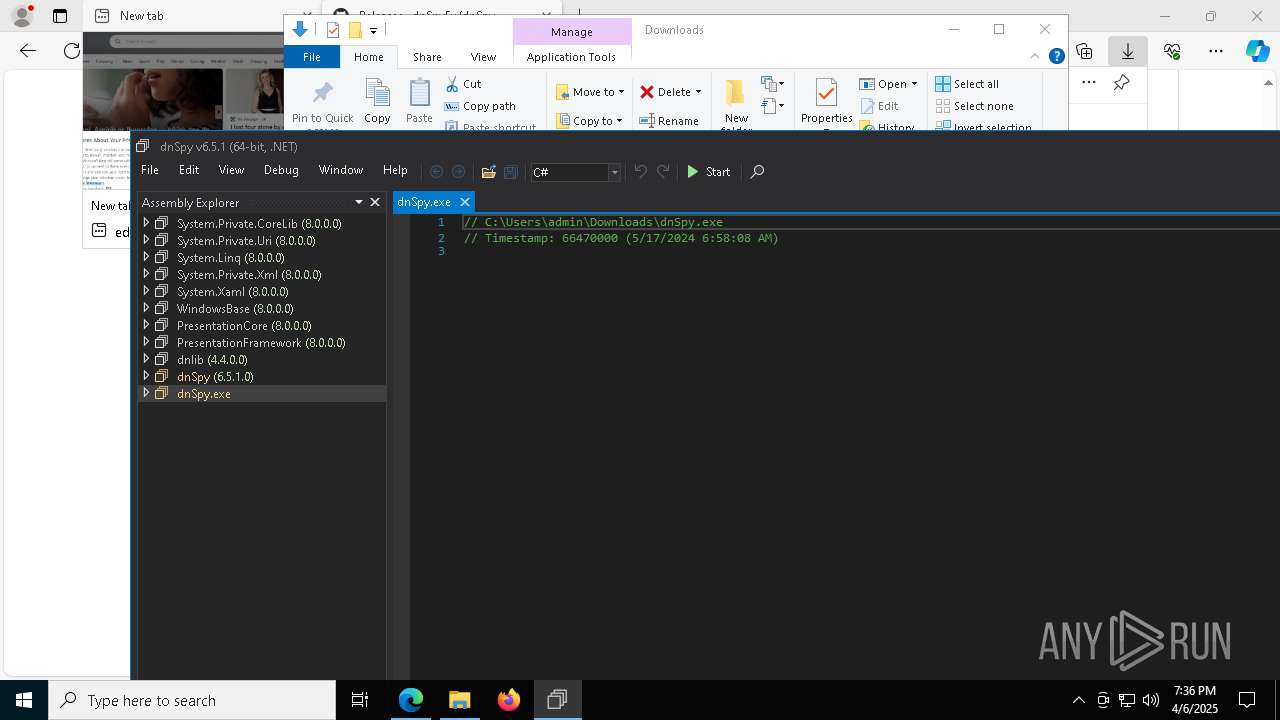
Task: Expand System.Private.CoreLib node
Action: (146, 223)
